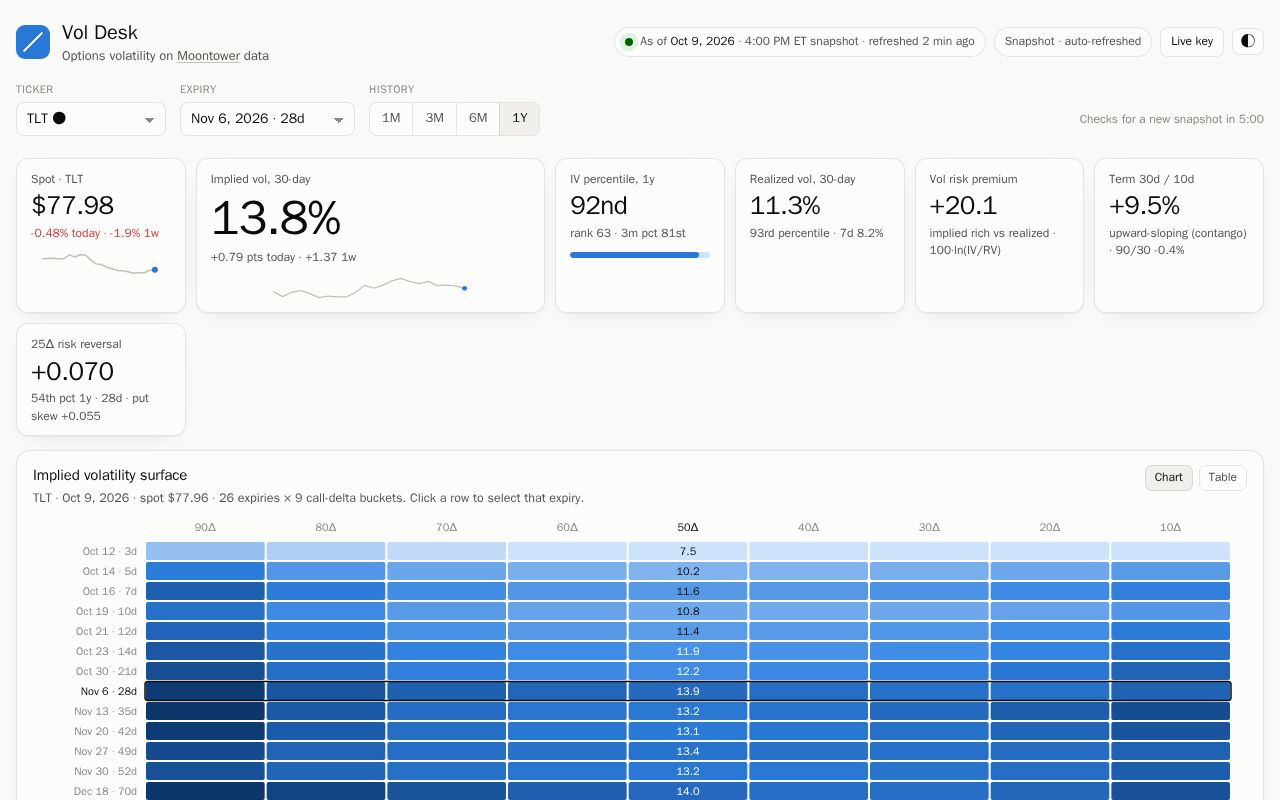Click the IV percentile progress bar
The image size is (1280, 800).
(x=640, y=255)
